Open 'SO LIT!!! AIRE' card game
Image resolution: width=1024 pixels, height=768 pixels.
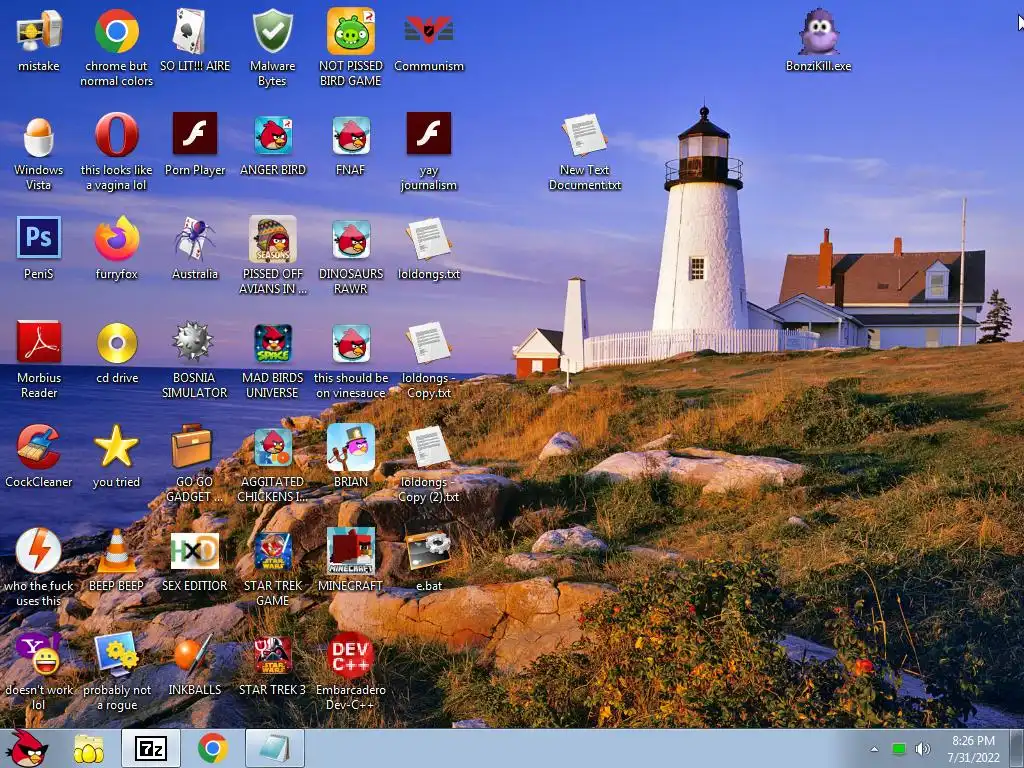coord(190,31)
